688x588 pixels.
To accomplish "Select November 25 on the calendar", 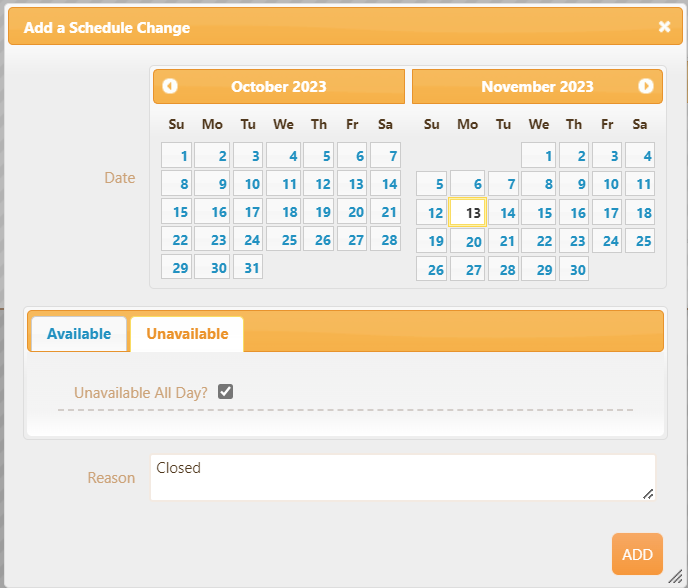I will (x=640, y=240).
